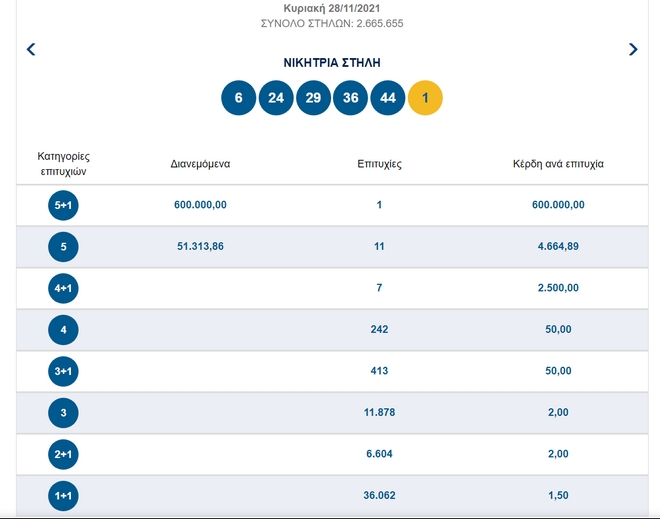
Task: Click the draw date Κυριακή 28/11/2021
Action: pos(331,7)
